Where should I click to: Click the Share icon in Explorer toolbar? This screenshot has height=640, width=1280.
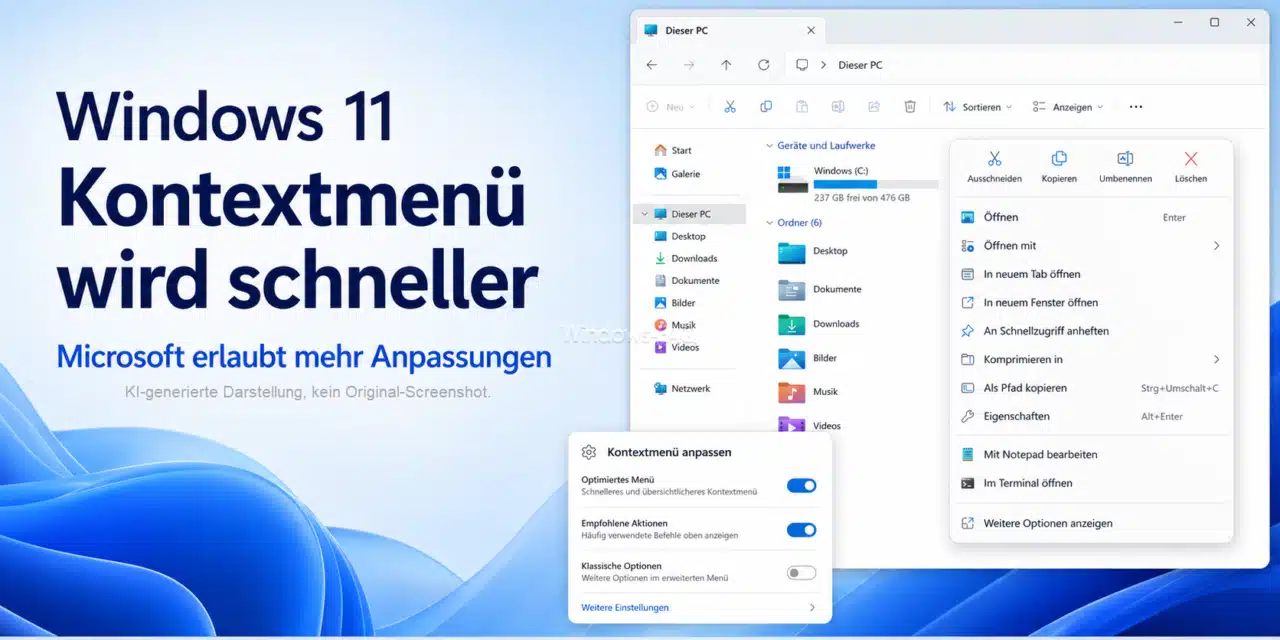pos(874,106)
